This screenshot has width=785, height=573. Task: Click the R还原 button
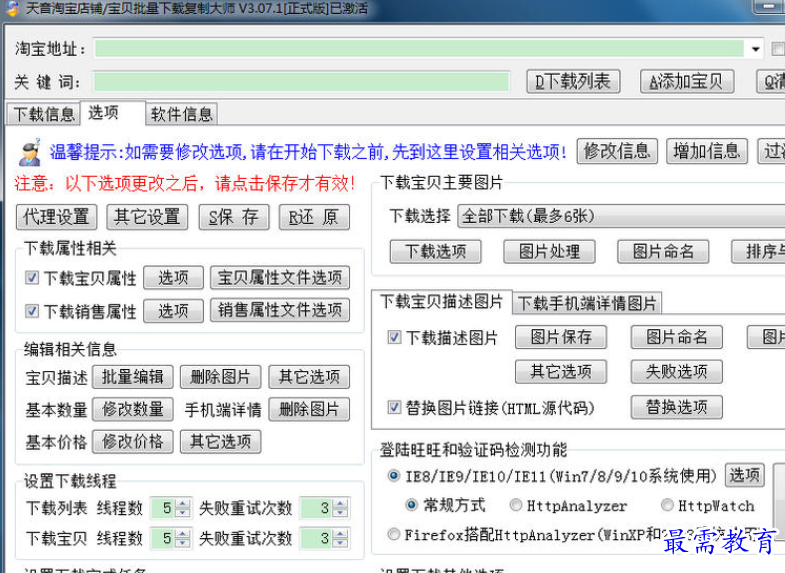coord(314,217)
